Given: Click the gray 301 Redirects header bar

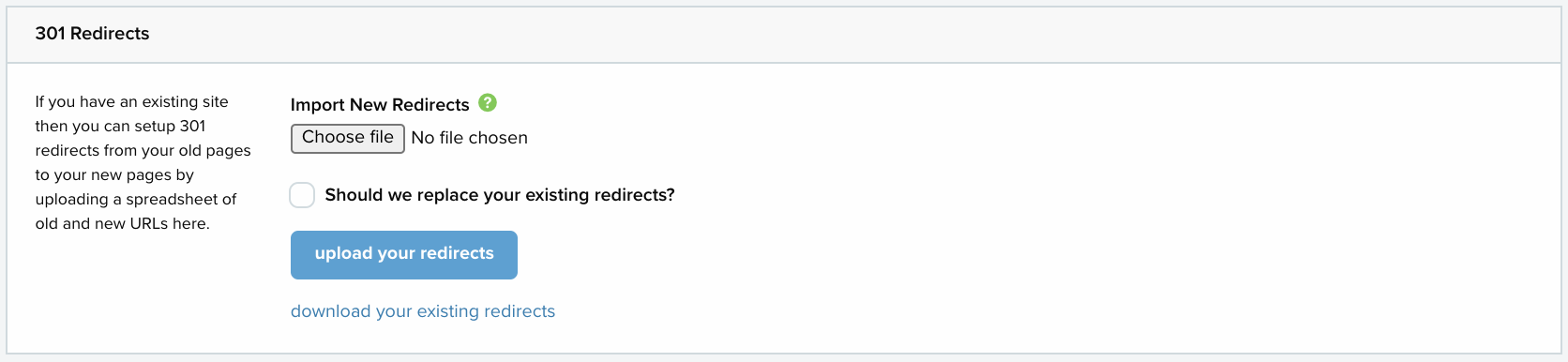Looking at the screenshot, I should click(x=784, y=35).
